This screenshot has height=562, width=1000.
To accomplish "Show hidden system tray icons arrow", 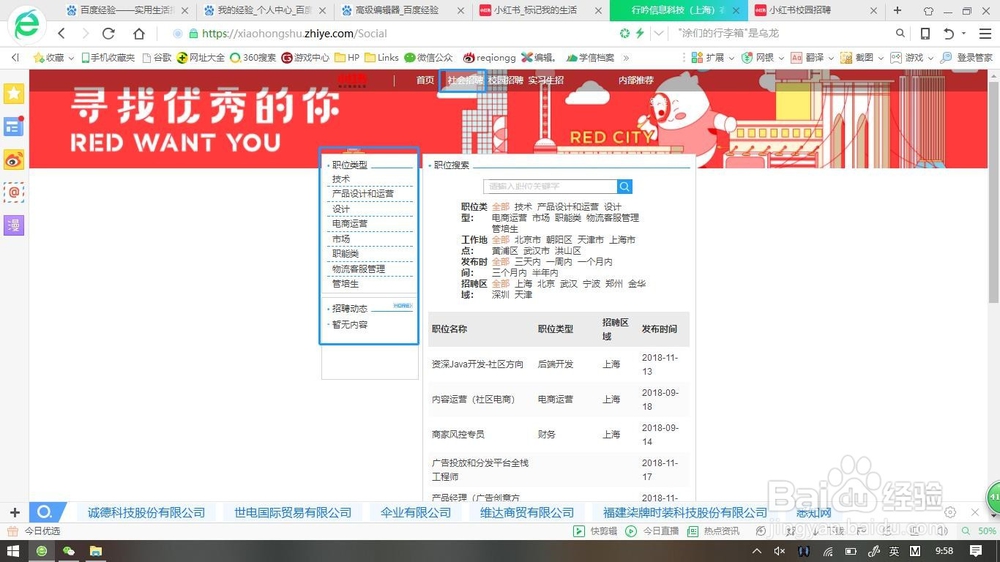I will pos(756,551).
